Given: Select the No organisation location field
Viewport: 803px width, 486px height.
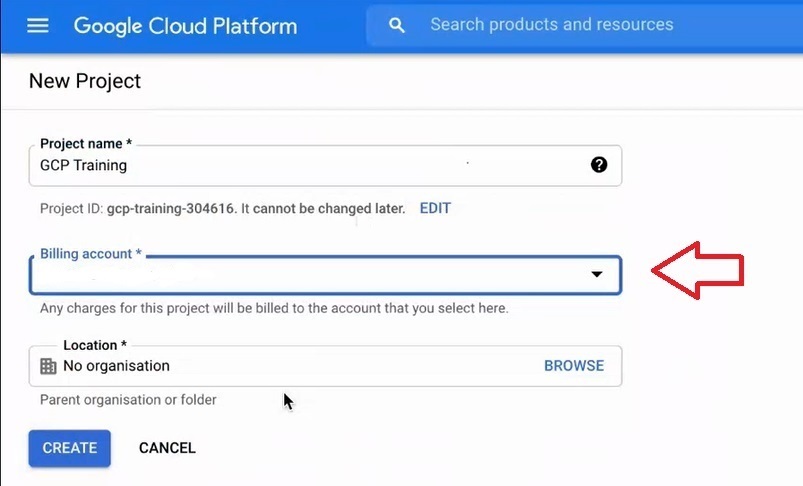Looking at the screenshot, I should (x=325, y=366).
